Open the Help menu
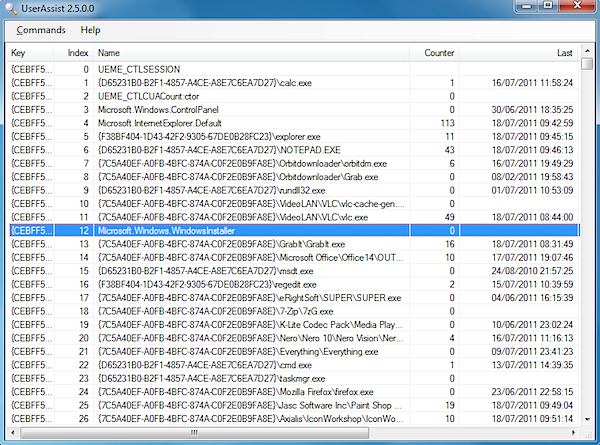This screenshot has width=600, height=445. point(90,30)
